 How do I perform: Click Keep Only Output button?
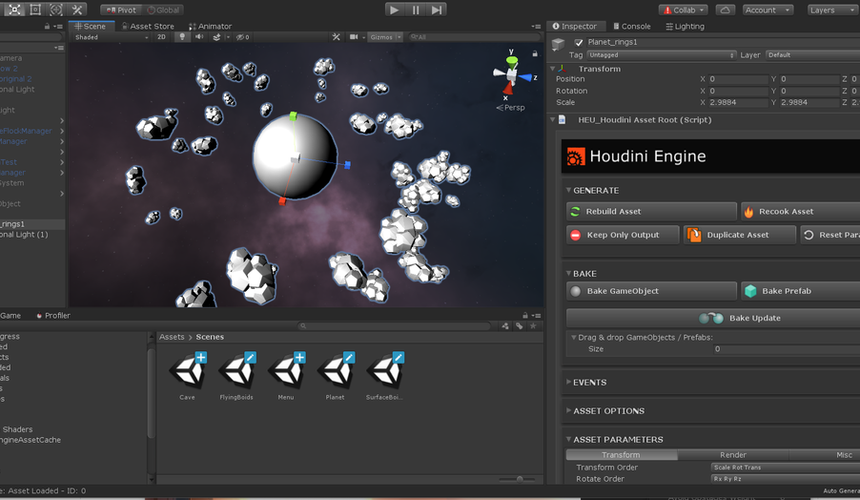pyautogui.click(x=623, y=235)
